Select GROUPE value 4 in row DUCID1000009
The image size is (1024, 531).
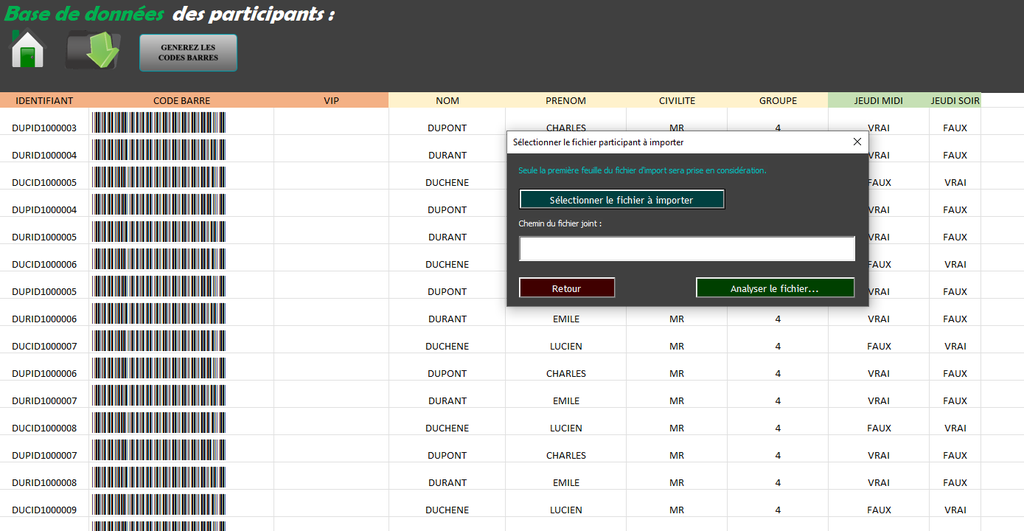778,510
